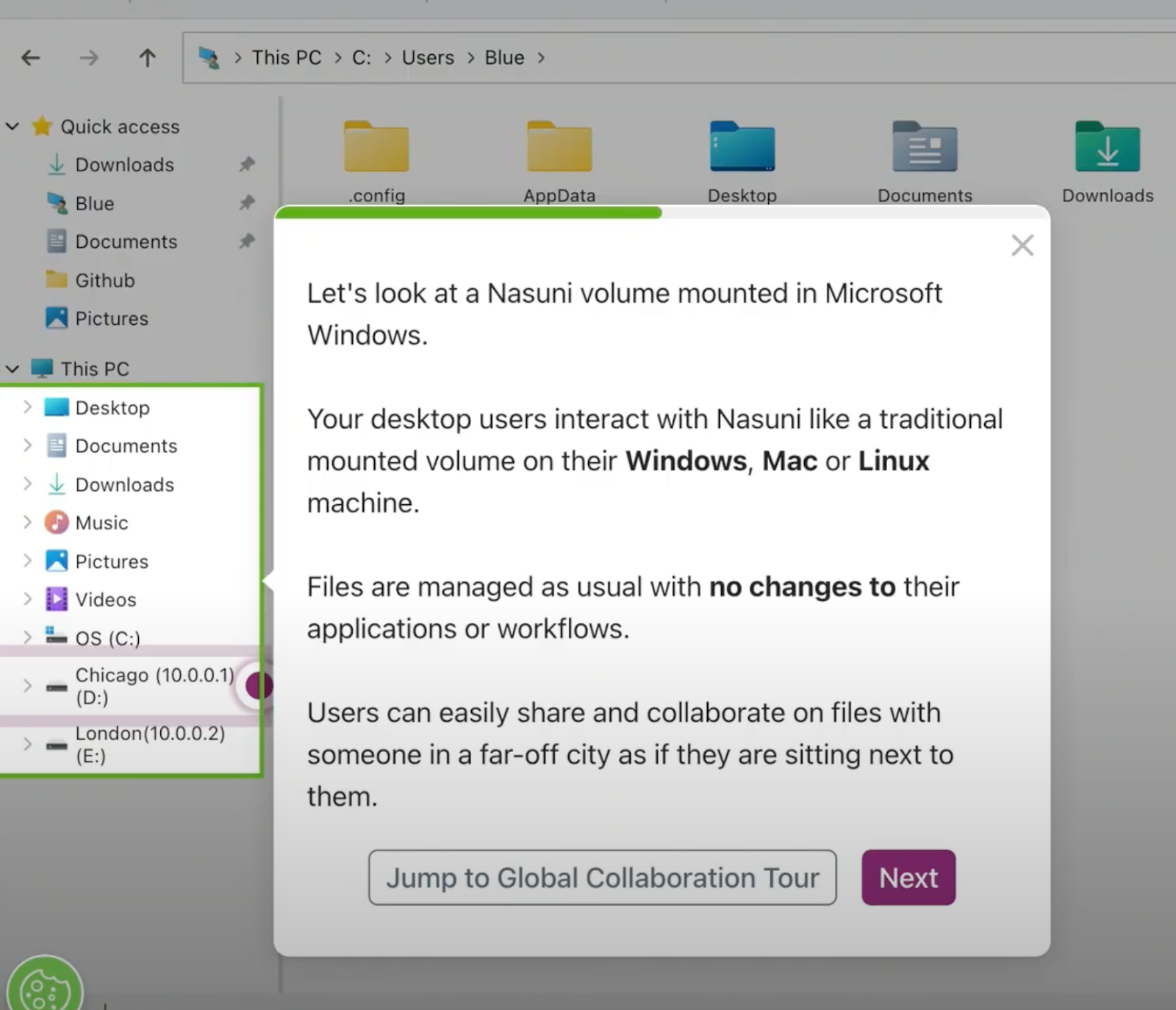Expand the London (E:) drive node
1176x1010 pixels.
[27, 744]
